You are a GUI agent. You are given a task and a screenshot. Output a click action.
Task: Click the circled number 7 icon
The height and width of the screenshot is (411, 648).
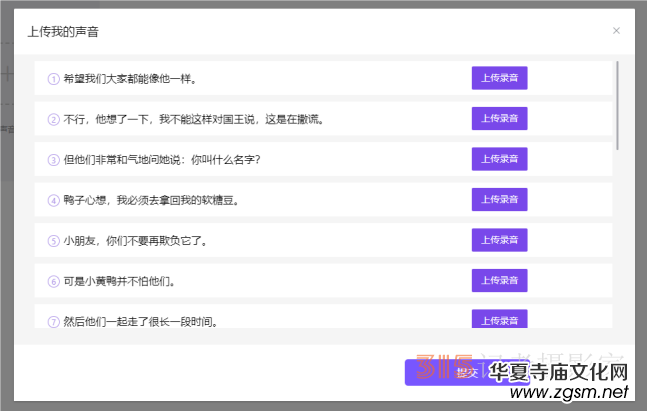(54, 321)
